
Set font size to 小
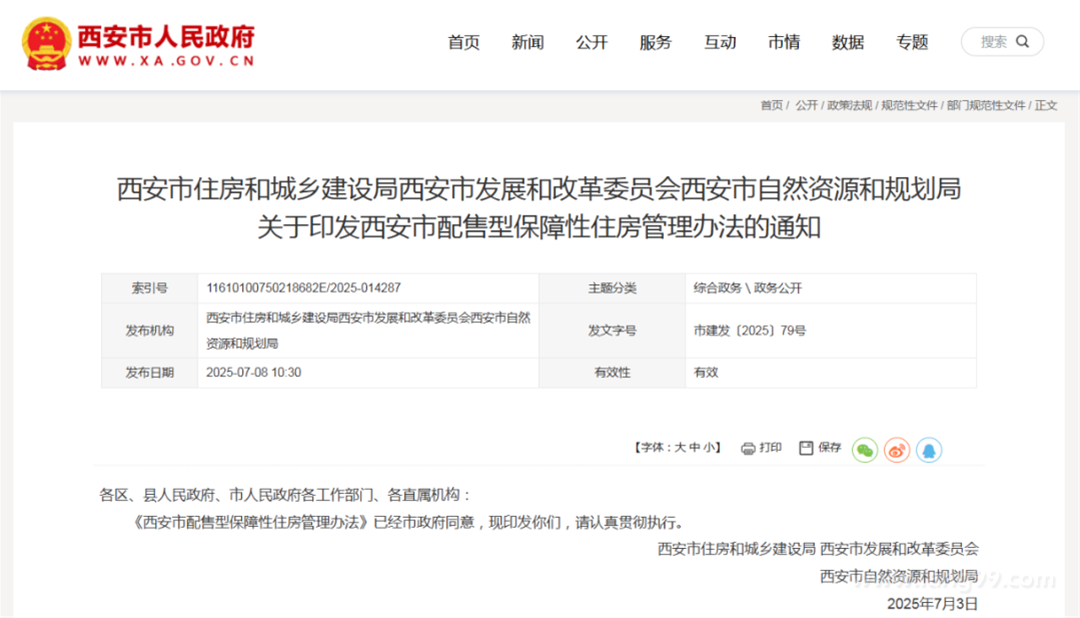[709, 448]
